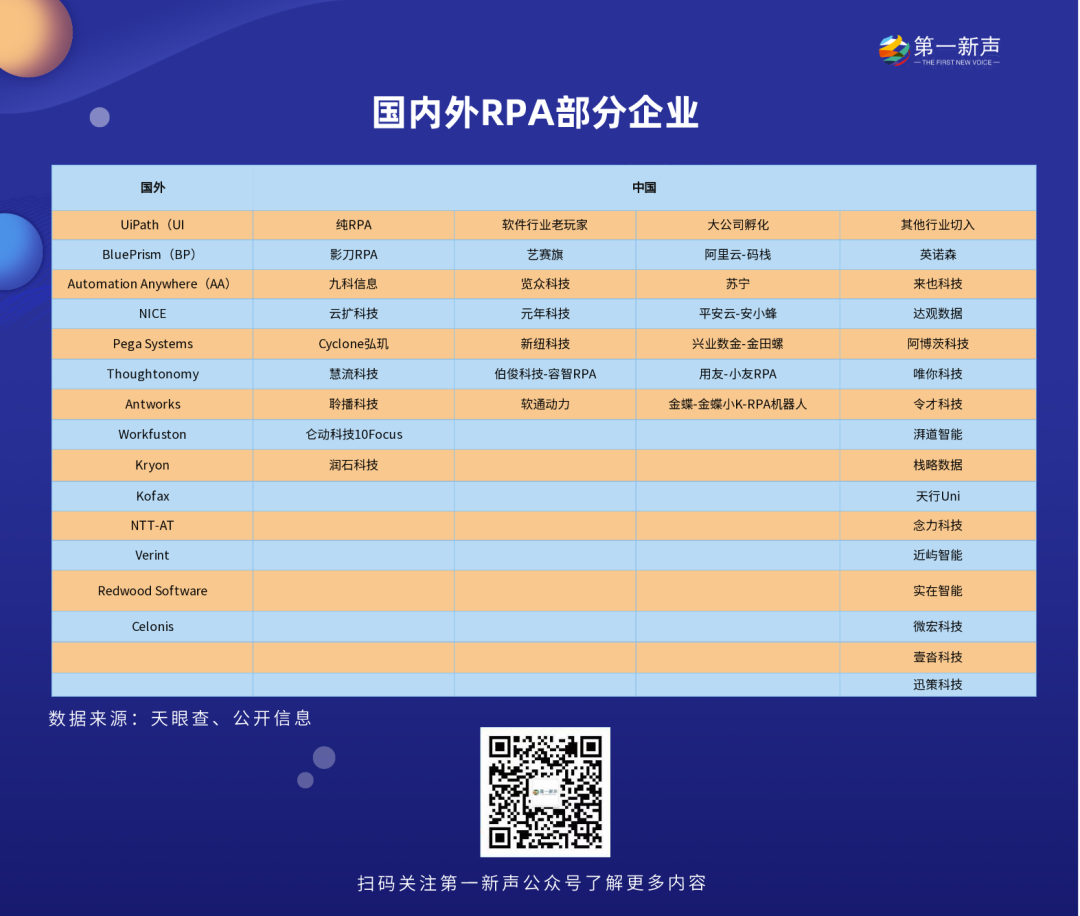The height and width of the screenshot is (916, 1080).
Task: Click the NTT-AT cell
Action: point(152,525)
